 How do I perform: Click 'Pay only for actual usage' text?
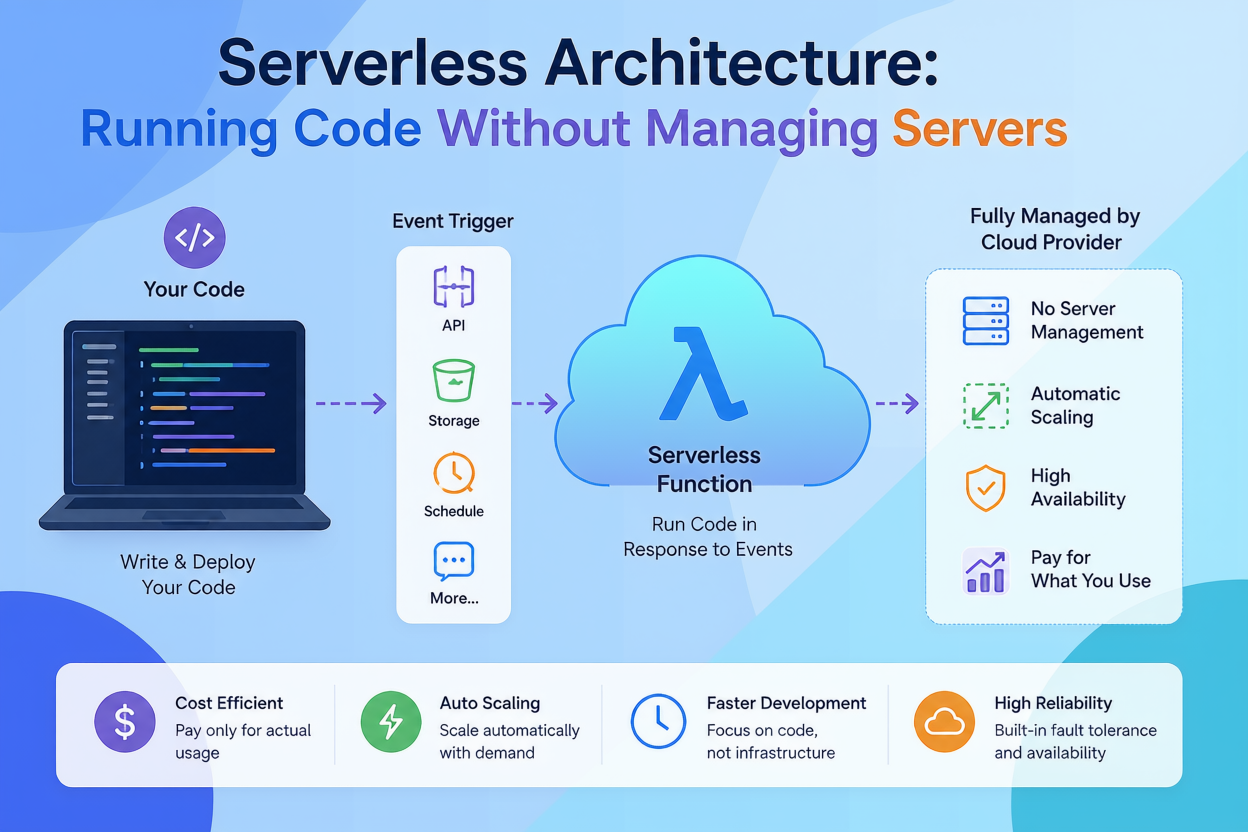(243, 741)
